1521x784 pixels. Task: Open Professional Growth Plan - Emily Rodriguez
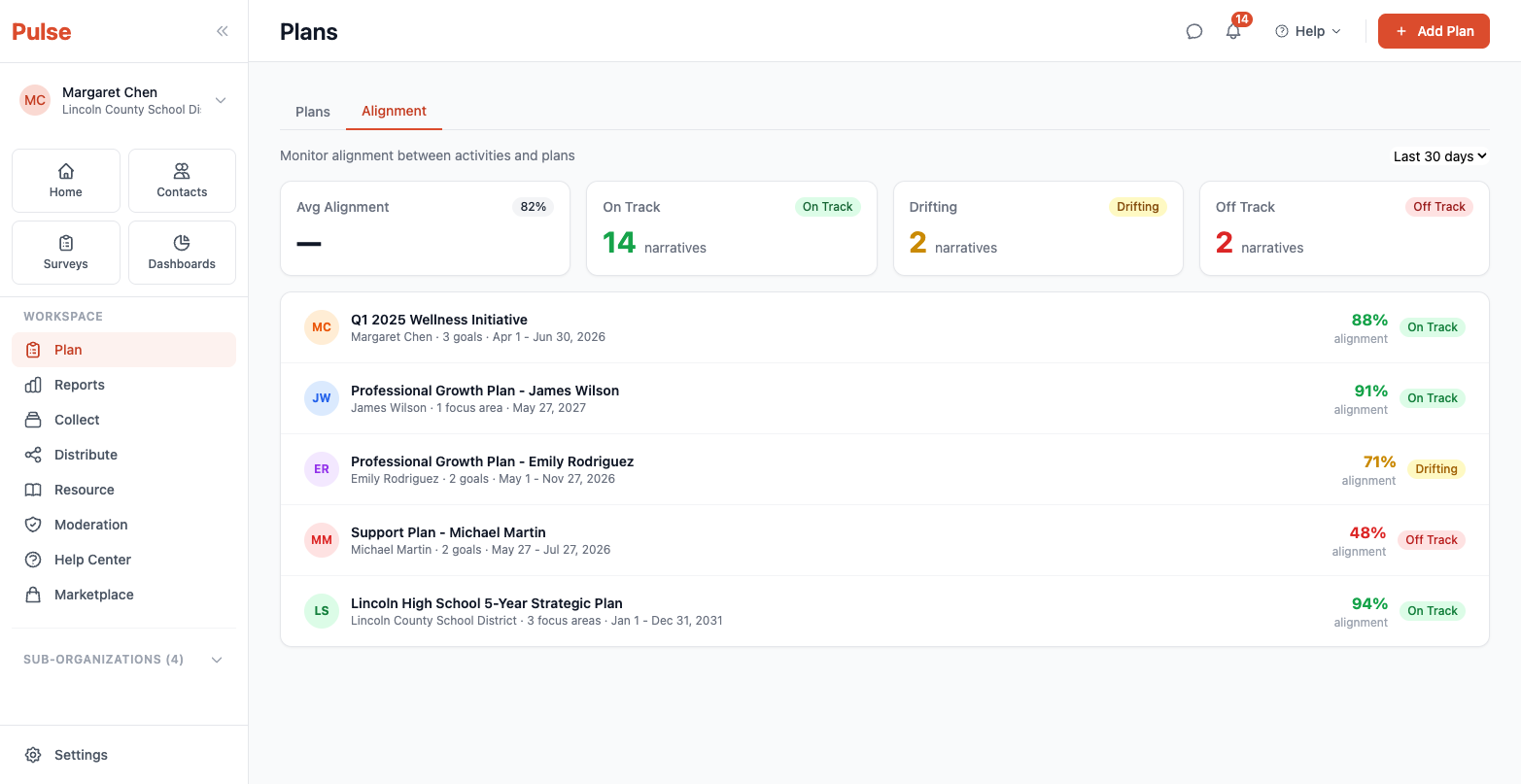pos(884,469)
